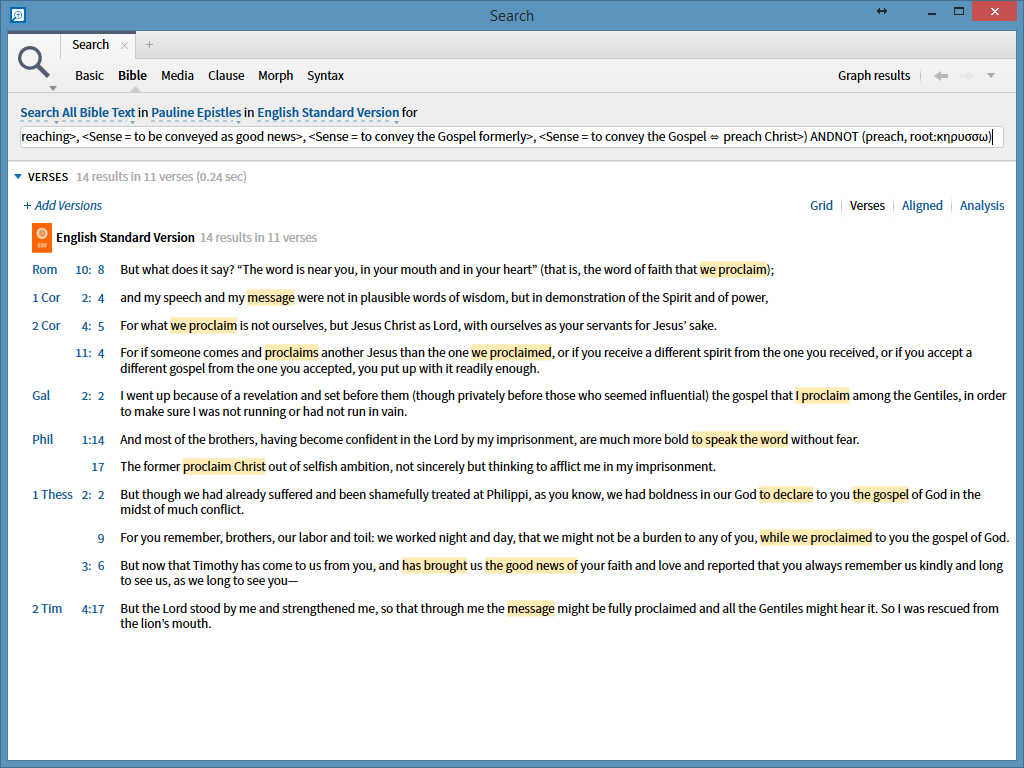Open verse 9 under 1 Thess
1024x768 pixels.
point(101,539)
